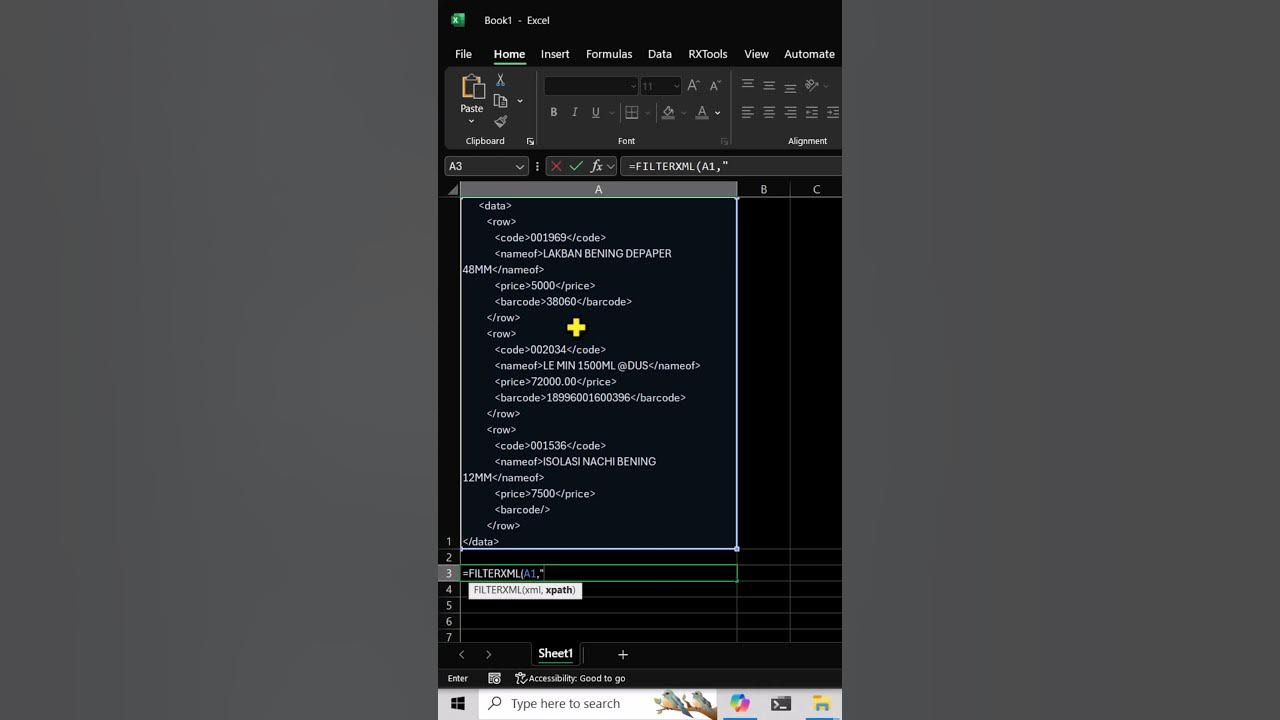Click the Increase Font Size icon
The width and height of the screenshot is (1280, 720).
point(692,85)
